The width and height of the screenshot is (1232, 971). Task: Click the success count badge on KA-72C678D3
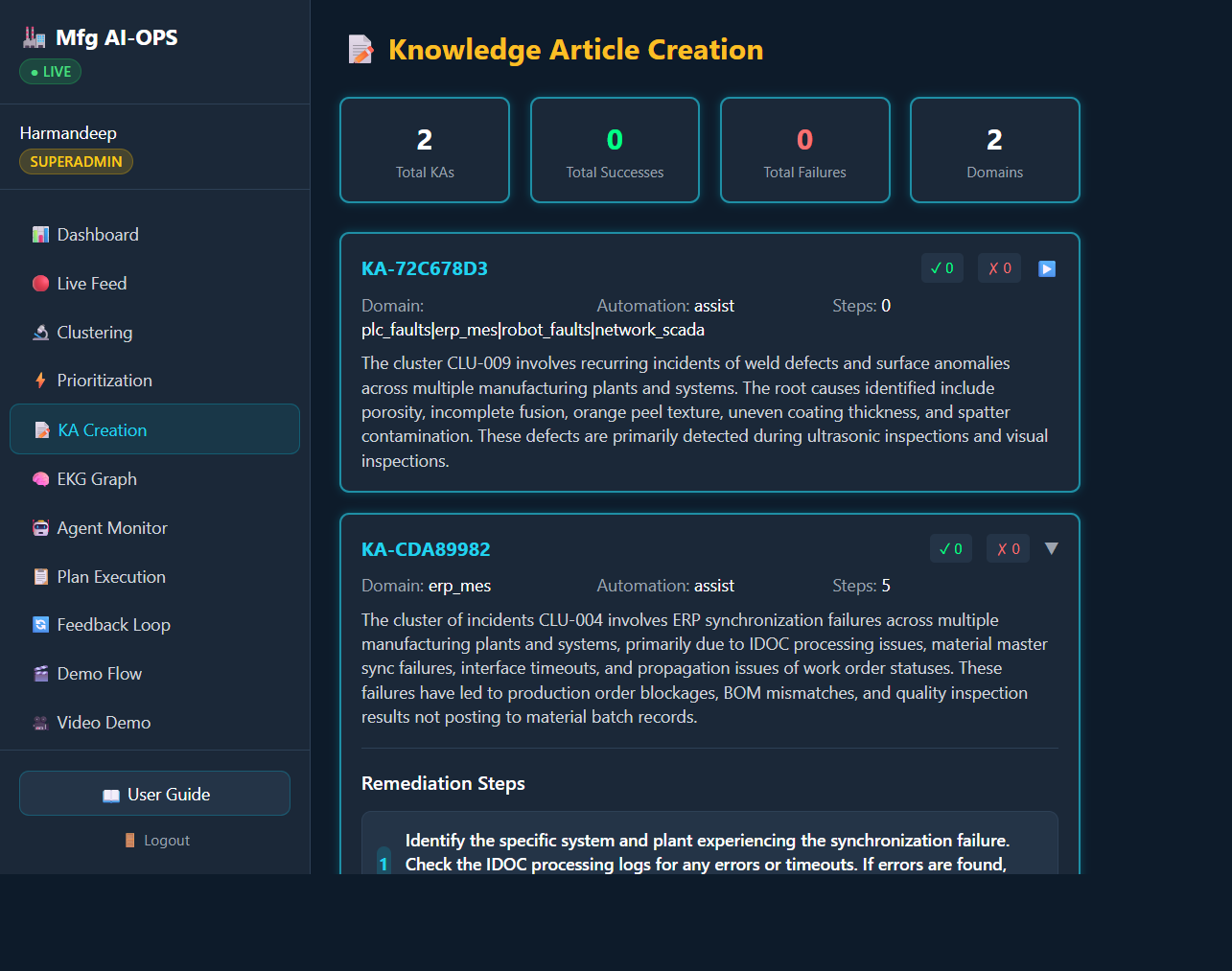(942, 268)
